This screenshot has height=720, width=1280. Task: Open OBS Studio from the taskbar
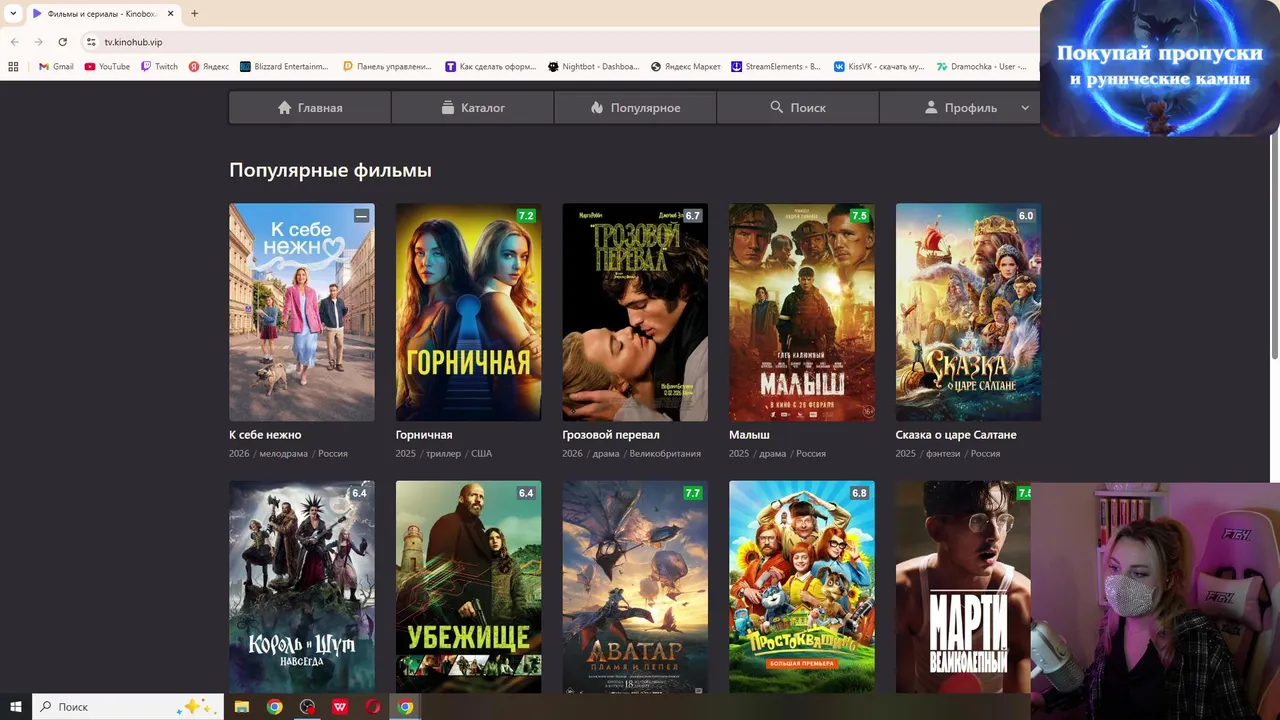307,707
